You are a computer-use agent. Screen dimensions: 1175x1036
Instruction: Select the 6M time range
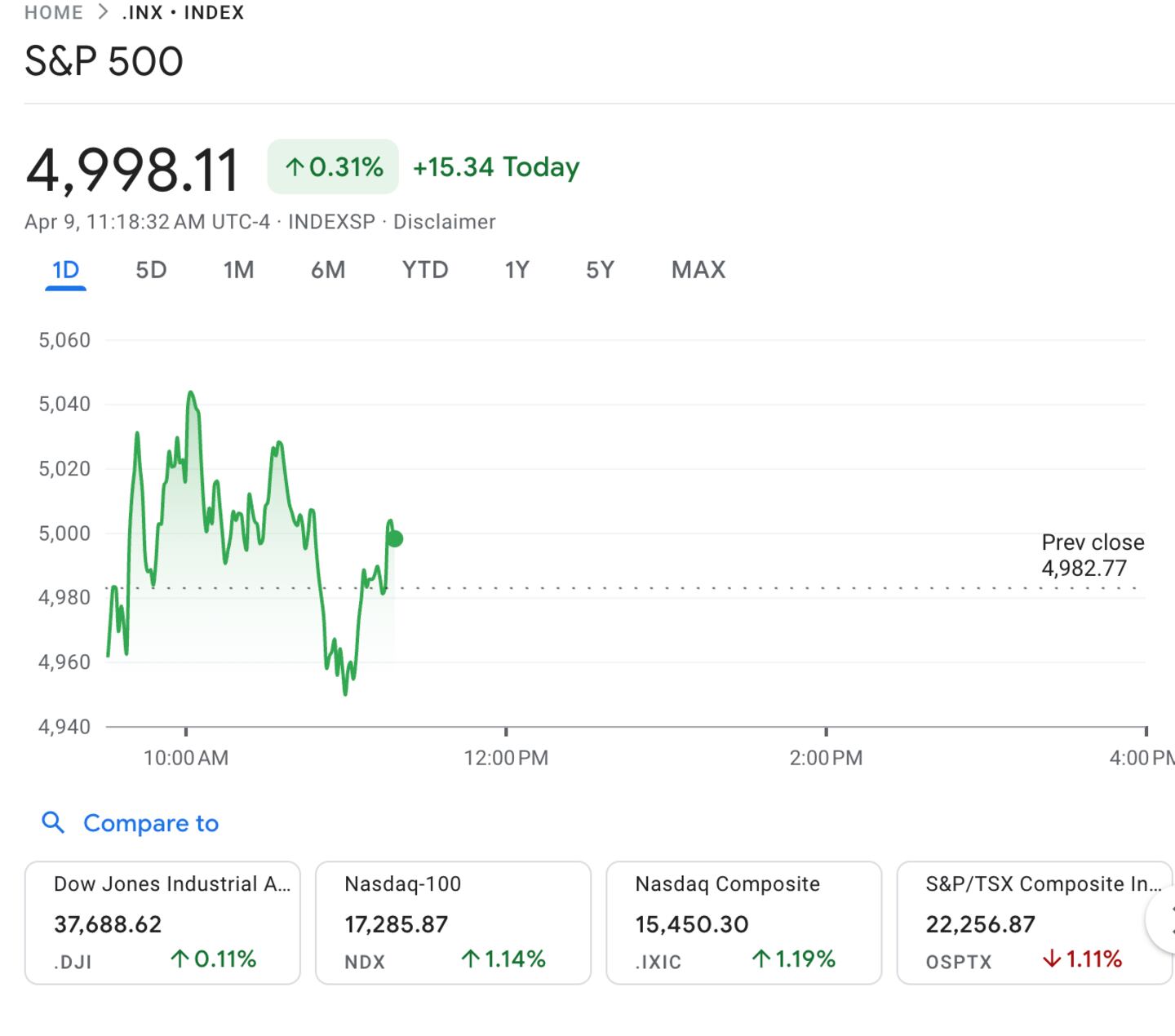coord(329,269)
